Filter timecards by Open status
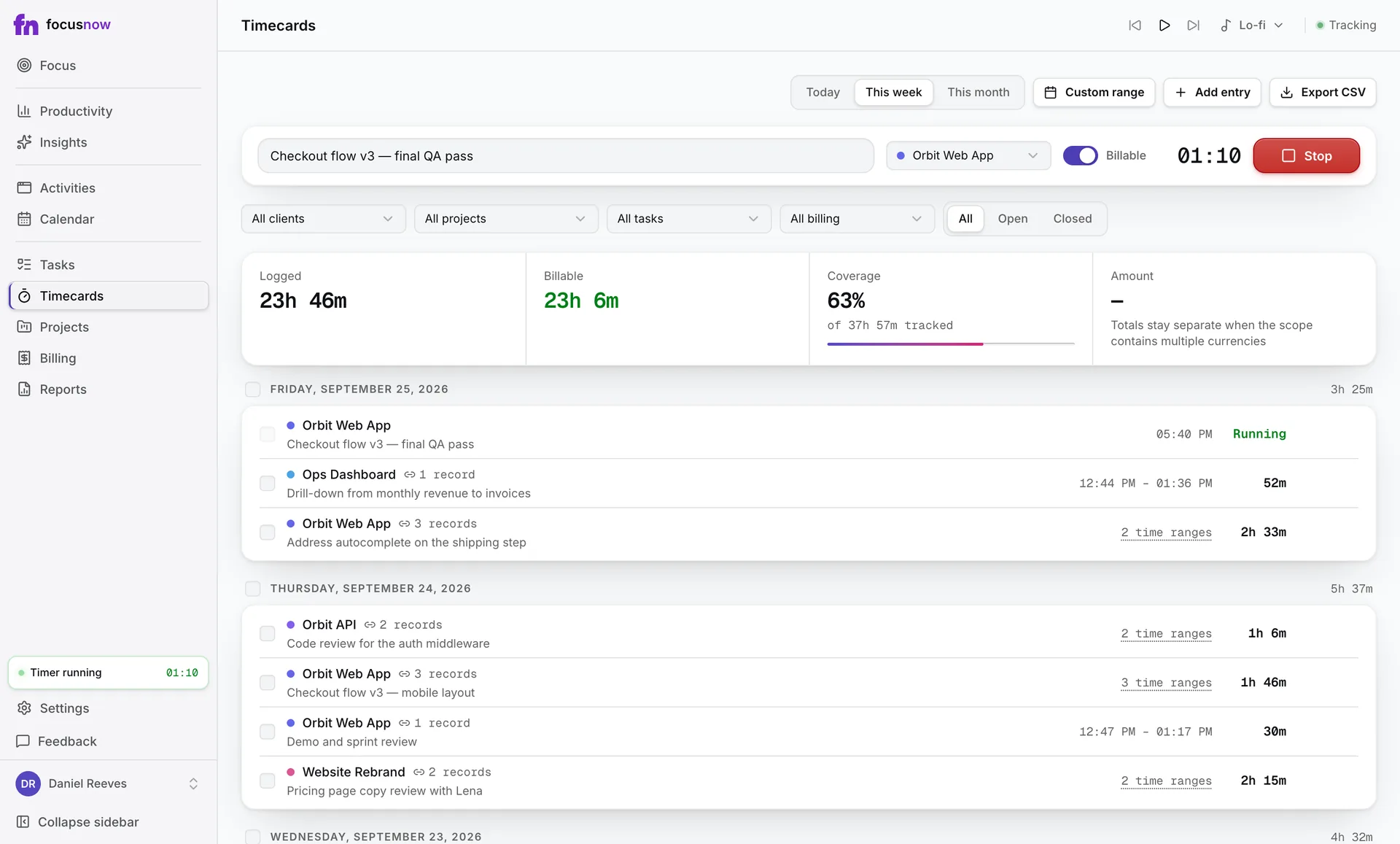 [1012, 219]
